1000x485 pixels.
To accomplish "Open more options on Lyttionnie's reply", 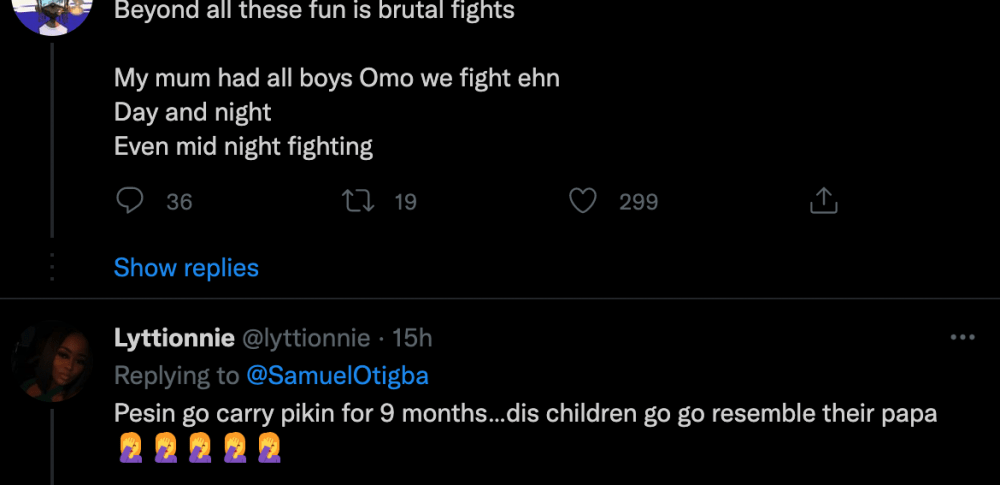I will [962, 338].
